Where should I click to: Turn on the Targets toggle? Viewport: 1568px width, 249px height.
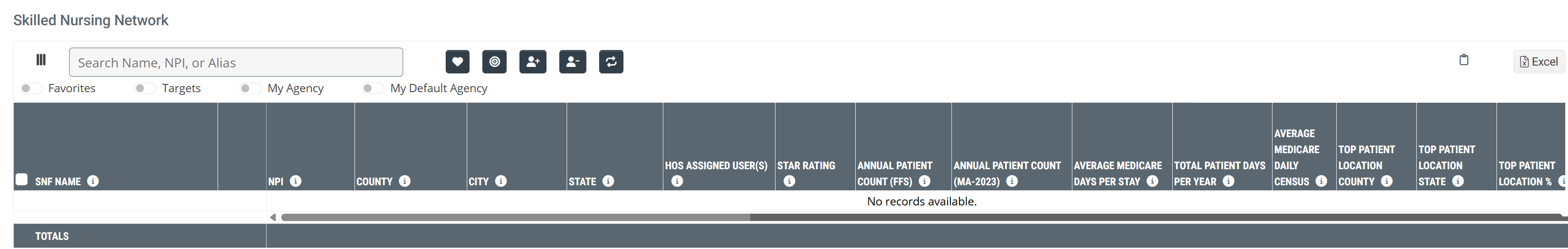(145, 89)
